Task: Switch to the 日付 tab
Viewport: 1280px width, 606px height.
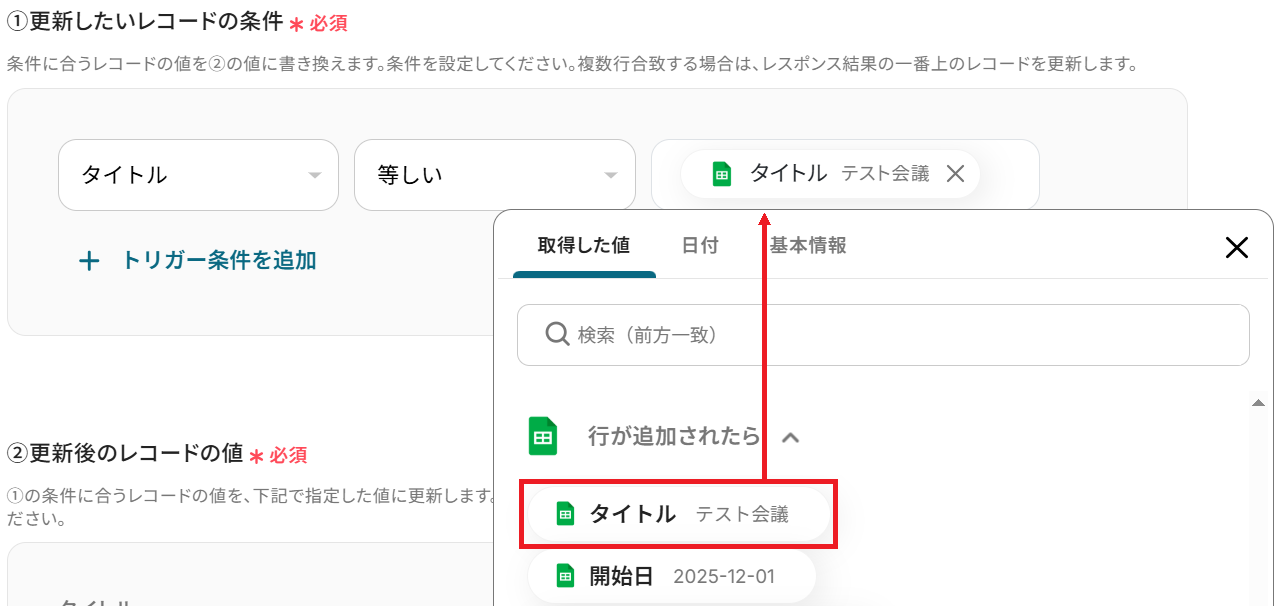Action: [x=700, y=246]
